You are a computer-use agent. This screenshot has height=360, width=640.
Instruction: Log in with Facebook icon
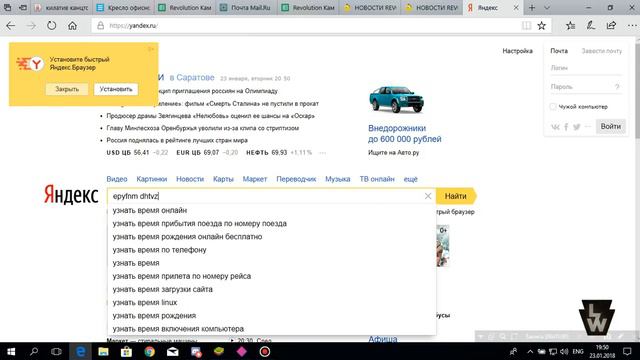point(566,127)
